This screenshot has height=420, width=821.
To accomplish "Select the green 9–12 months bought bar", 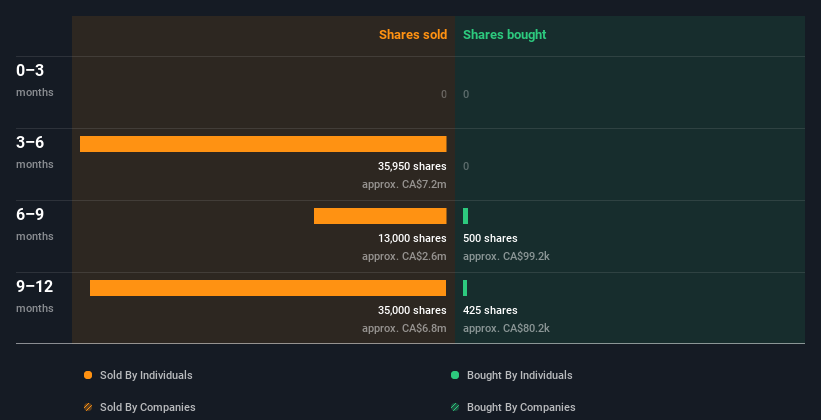I will (465, 288).
